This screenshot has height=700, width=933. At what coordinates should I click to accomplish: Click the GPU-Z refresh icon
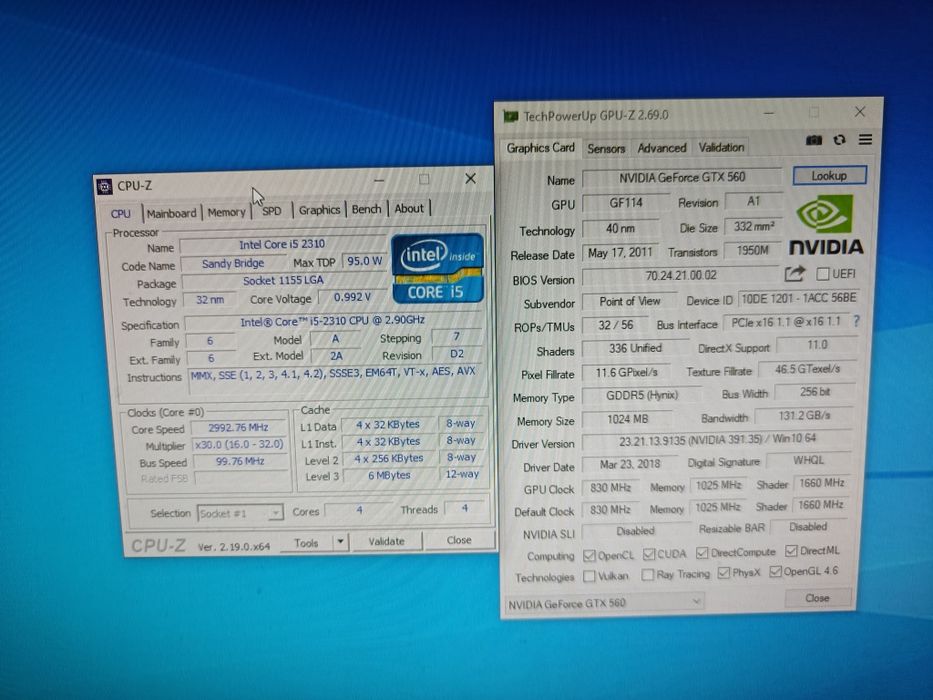coord(839,140)
